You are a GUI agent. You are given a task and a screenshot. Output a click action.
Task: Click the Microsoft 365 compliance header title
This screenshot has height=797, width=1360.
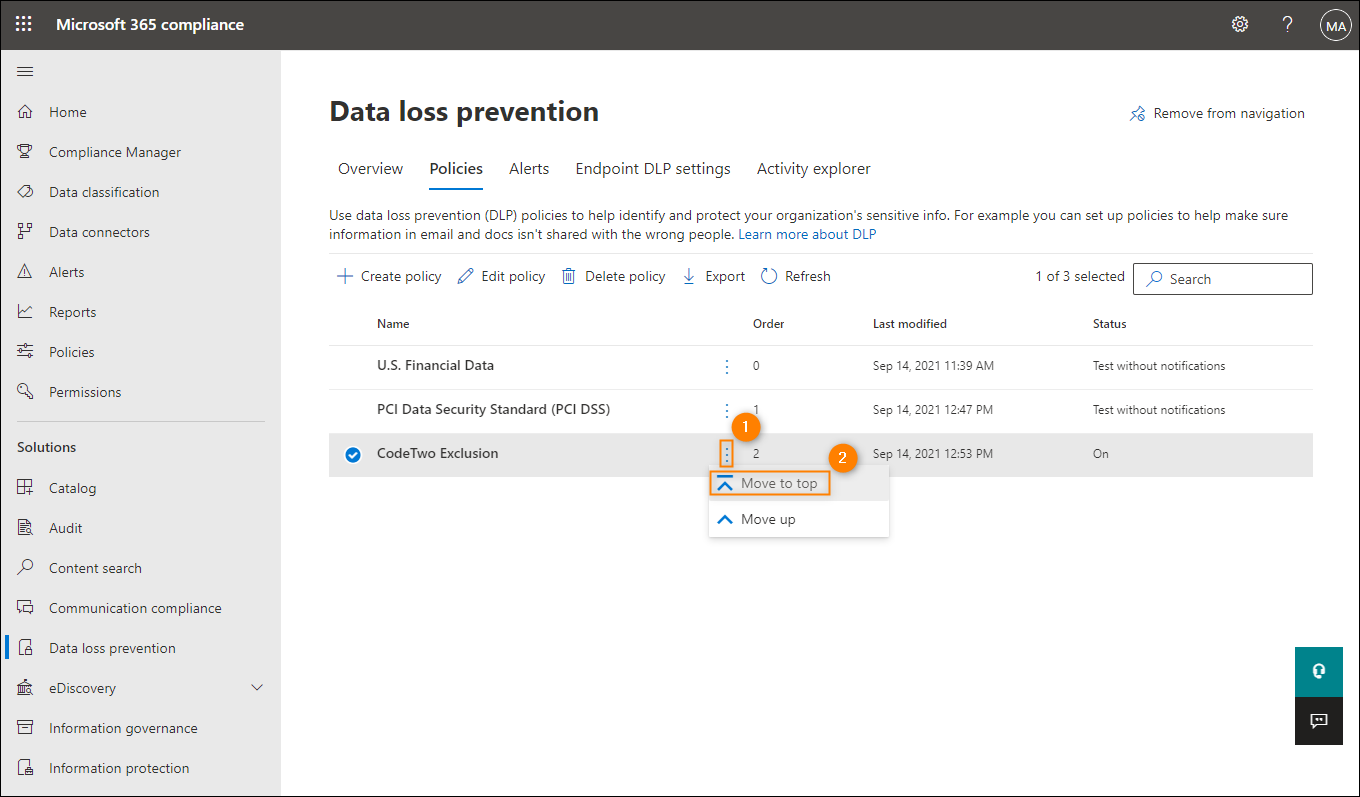[150, 25]
